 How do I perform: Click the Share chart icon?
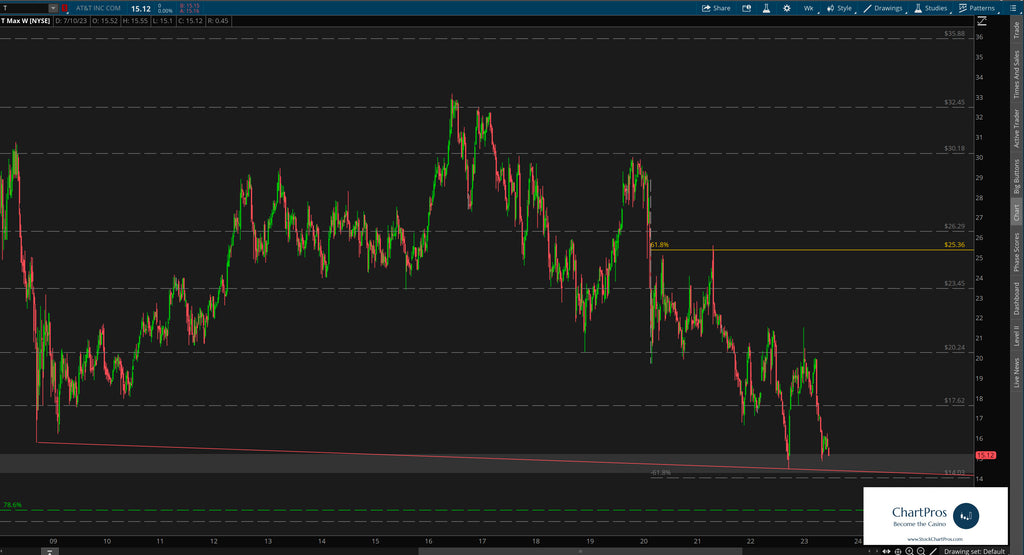tap(716, 8)
